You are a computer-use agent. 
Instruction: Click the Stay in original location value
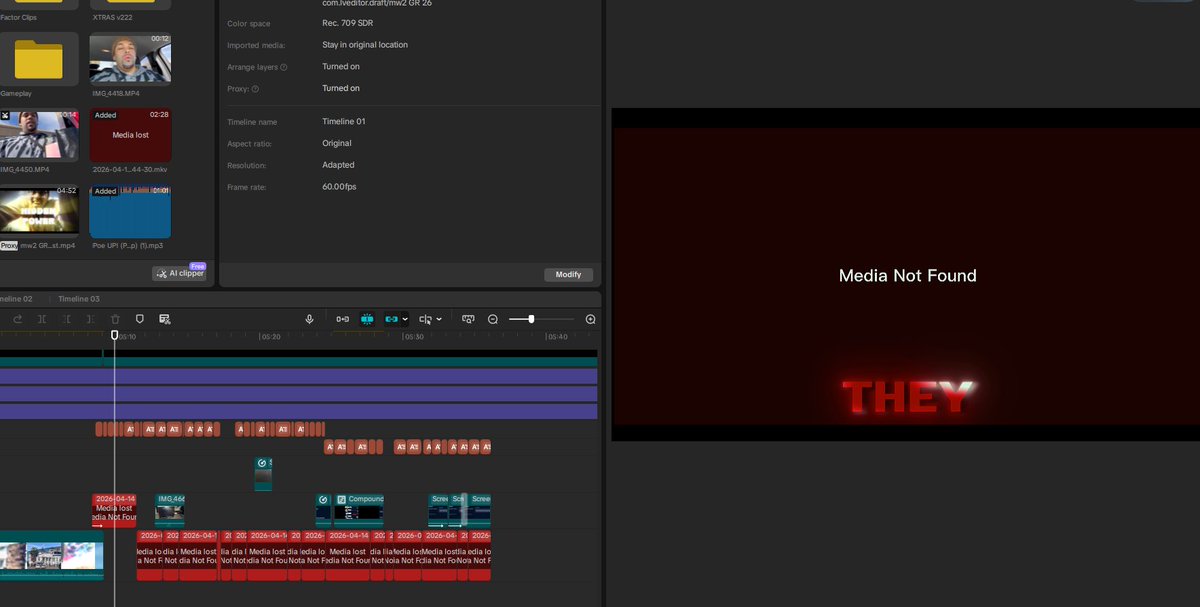click(x=365, y=45)
